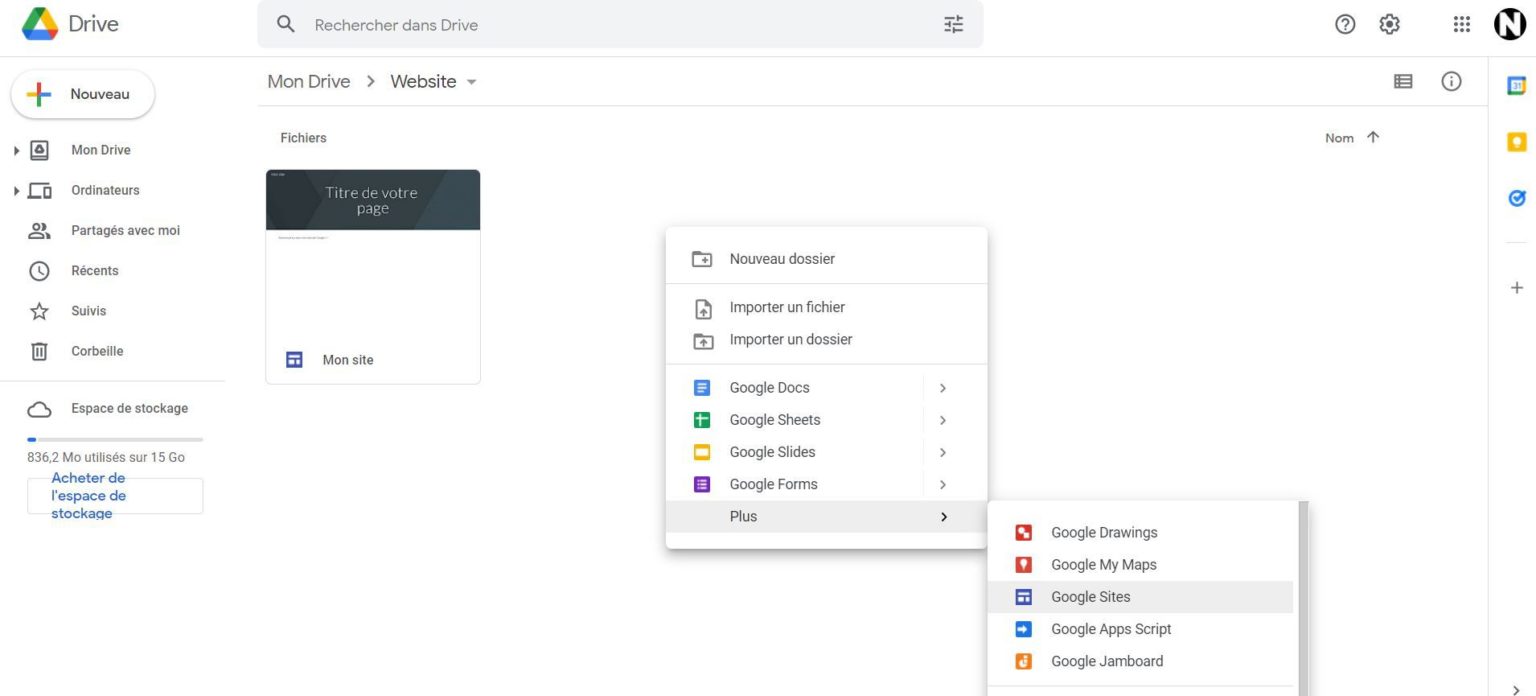This screenshot has height=696, width=1536.
Task: Choose Google Slides menu entry
Action: pyautogui.click(x=826, y=452)
